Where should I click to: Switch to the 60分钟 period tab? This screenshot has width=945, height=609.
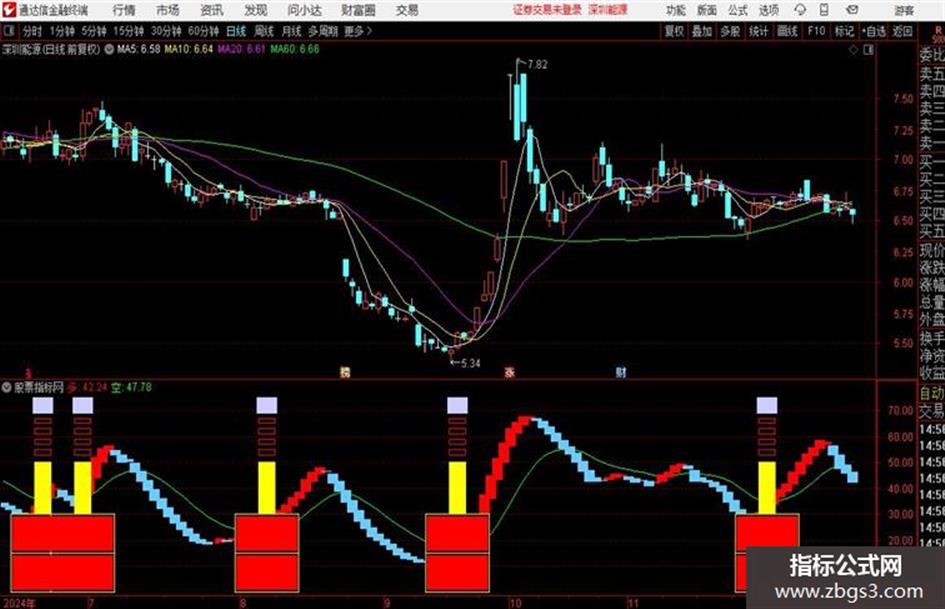203,31
